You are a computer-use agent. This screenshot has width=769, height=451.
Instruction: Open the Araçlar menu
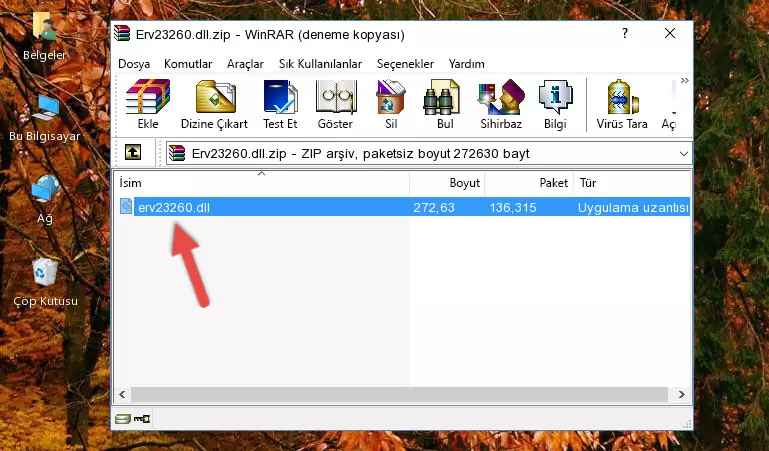(x=245, y=64)
